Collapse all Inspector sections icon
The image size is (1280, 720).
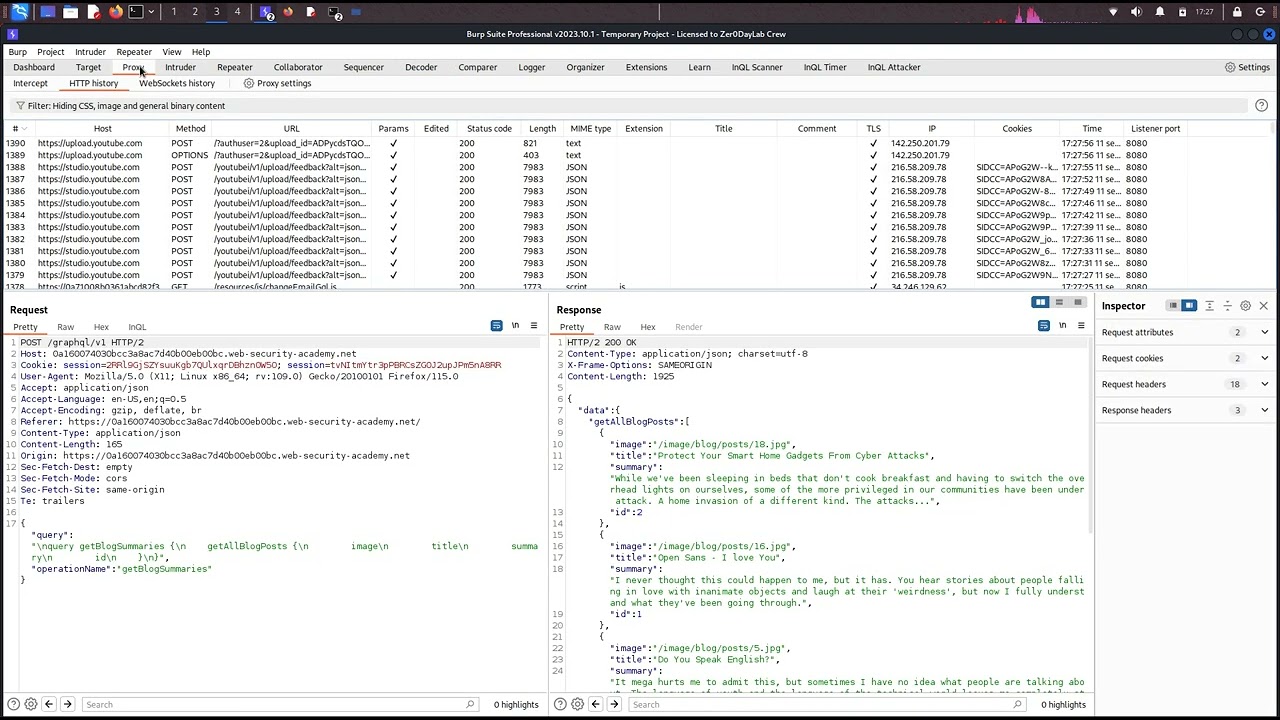point(1227,306)
